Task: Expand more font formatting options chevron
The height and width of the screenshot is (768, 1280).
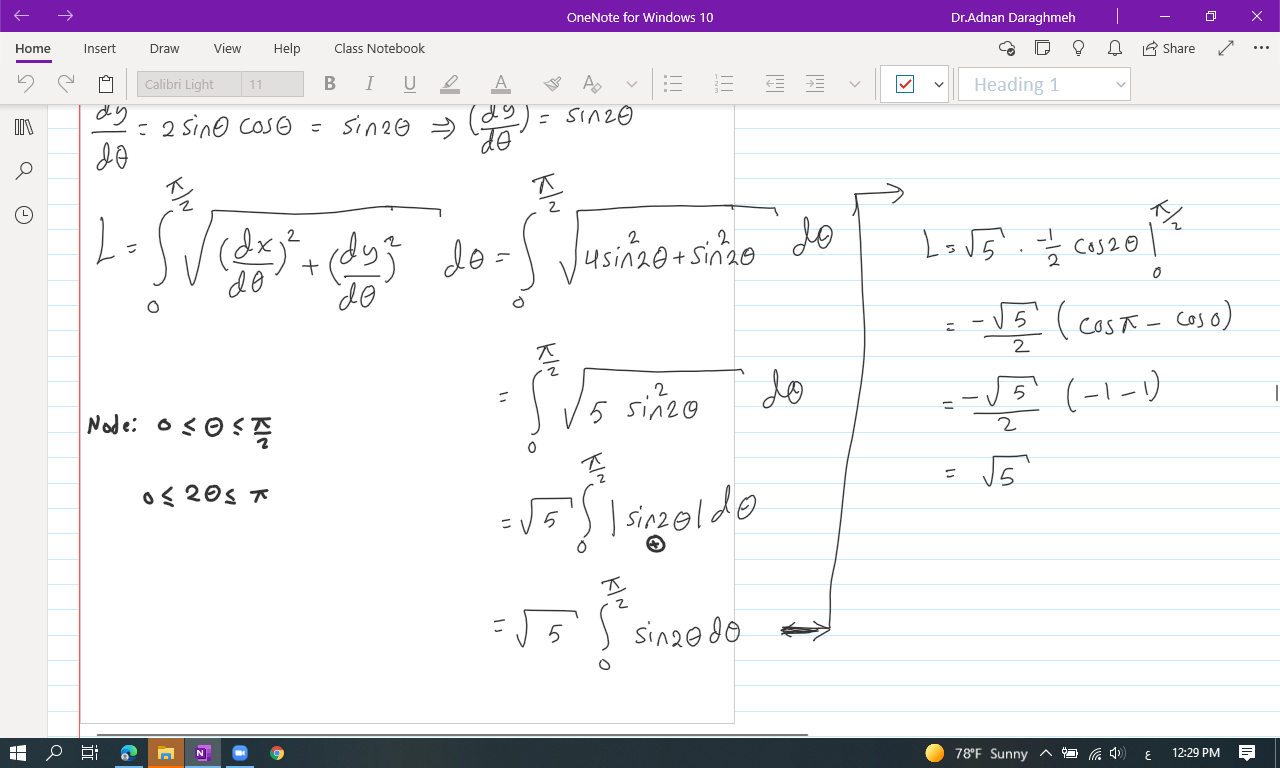Action: [631, 84]
